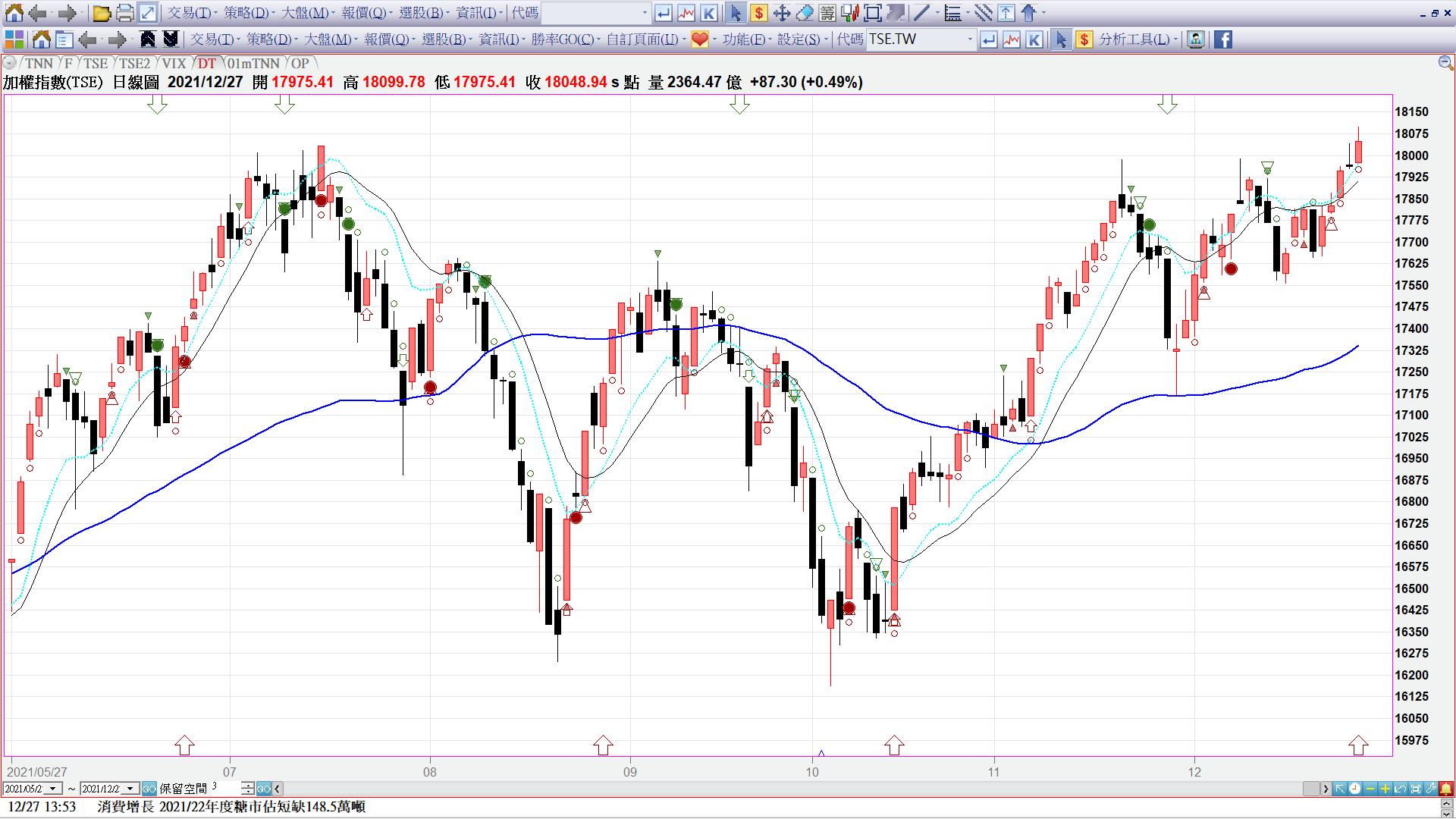Click the Facebook icon in toolbar
Image resolution: width=1456 pixels, height=819 pixels.
point(1223,39)
